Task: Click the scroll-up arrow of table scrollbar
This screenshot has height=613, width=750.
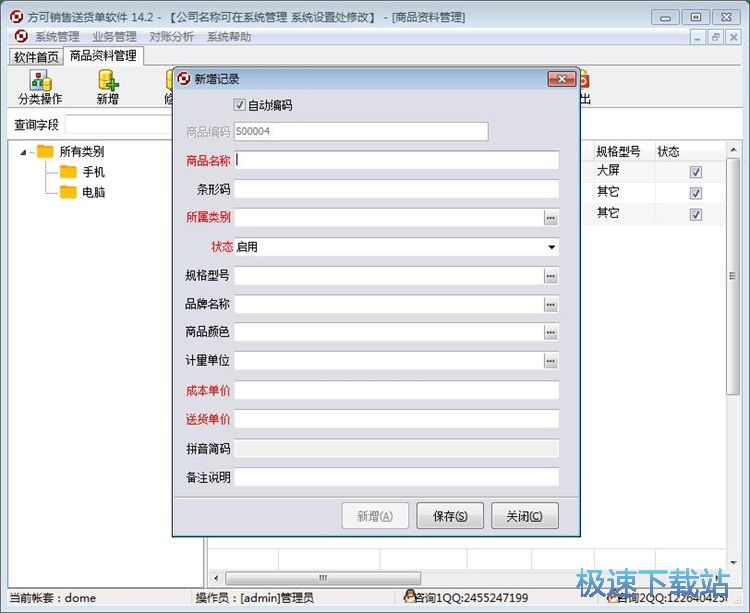Action: click(x=733, y=150)
